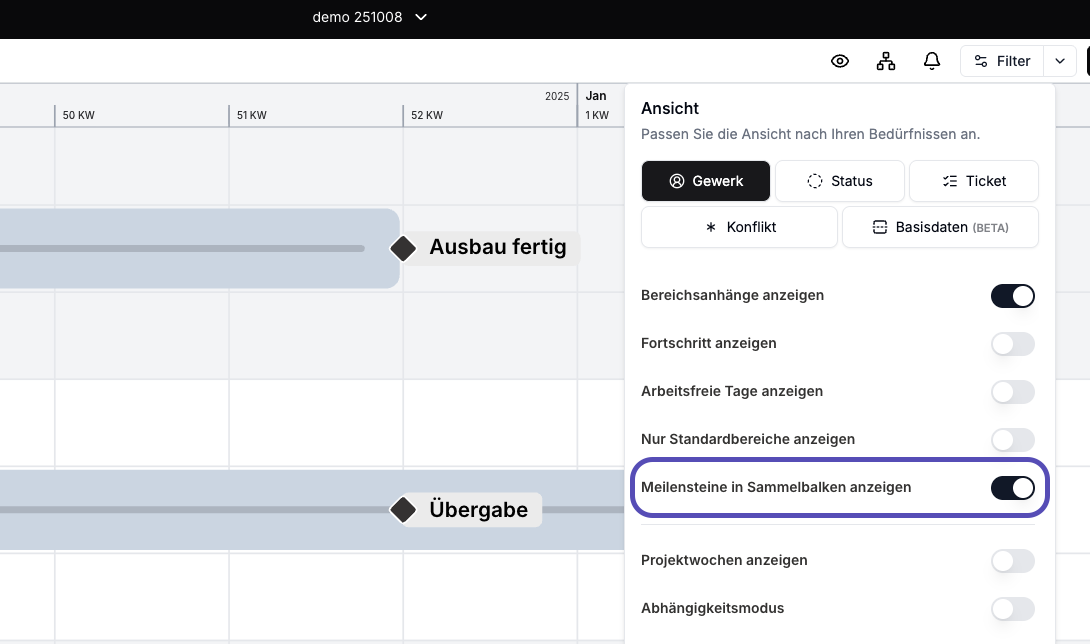This screenshot has height=644, width=1090.
Task: Choose the Konflikt view option
Action: point(739,227)
